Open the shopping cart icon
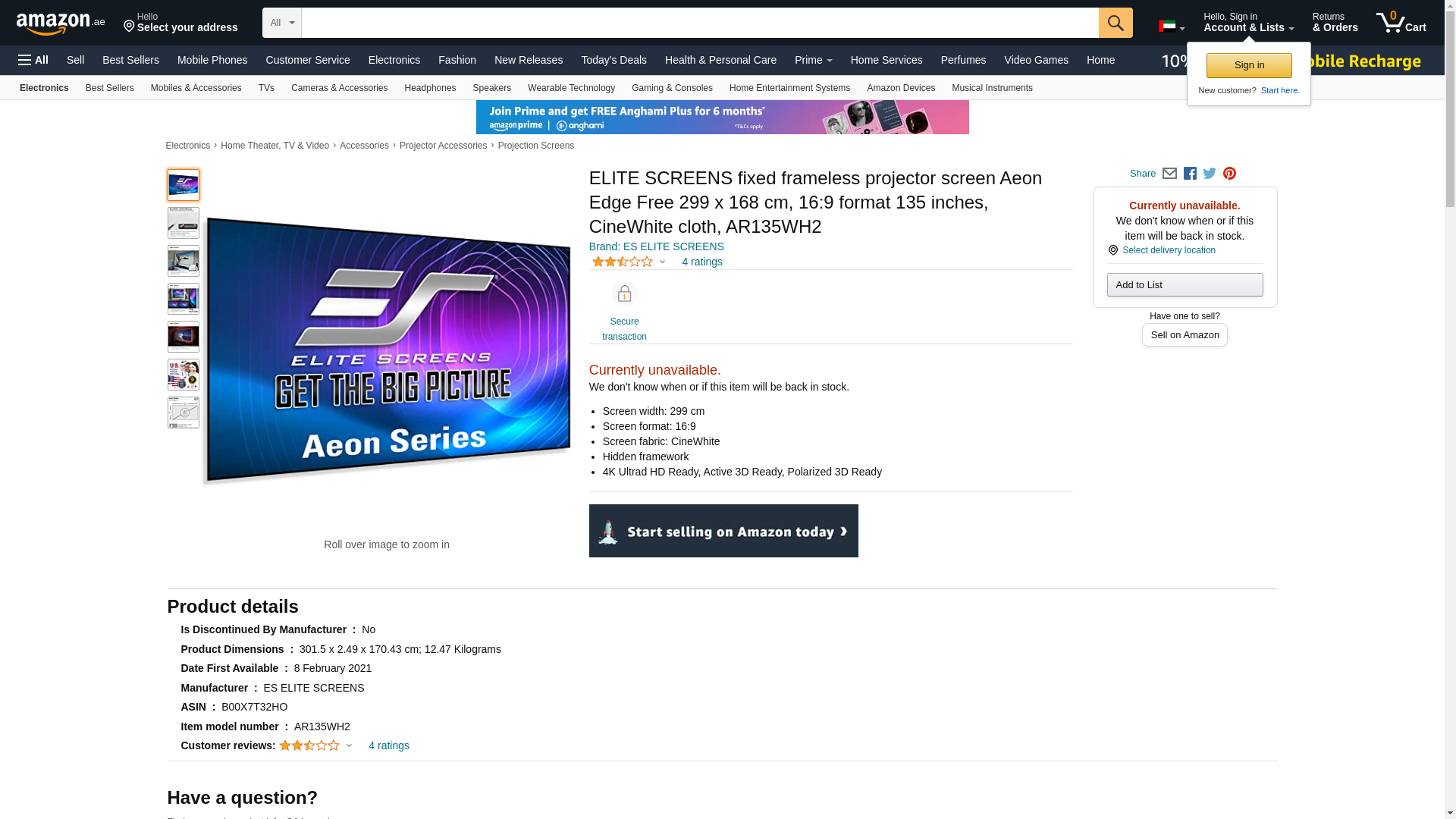1456x819 pixels. [x=1400, y=23]
